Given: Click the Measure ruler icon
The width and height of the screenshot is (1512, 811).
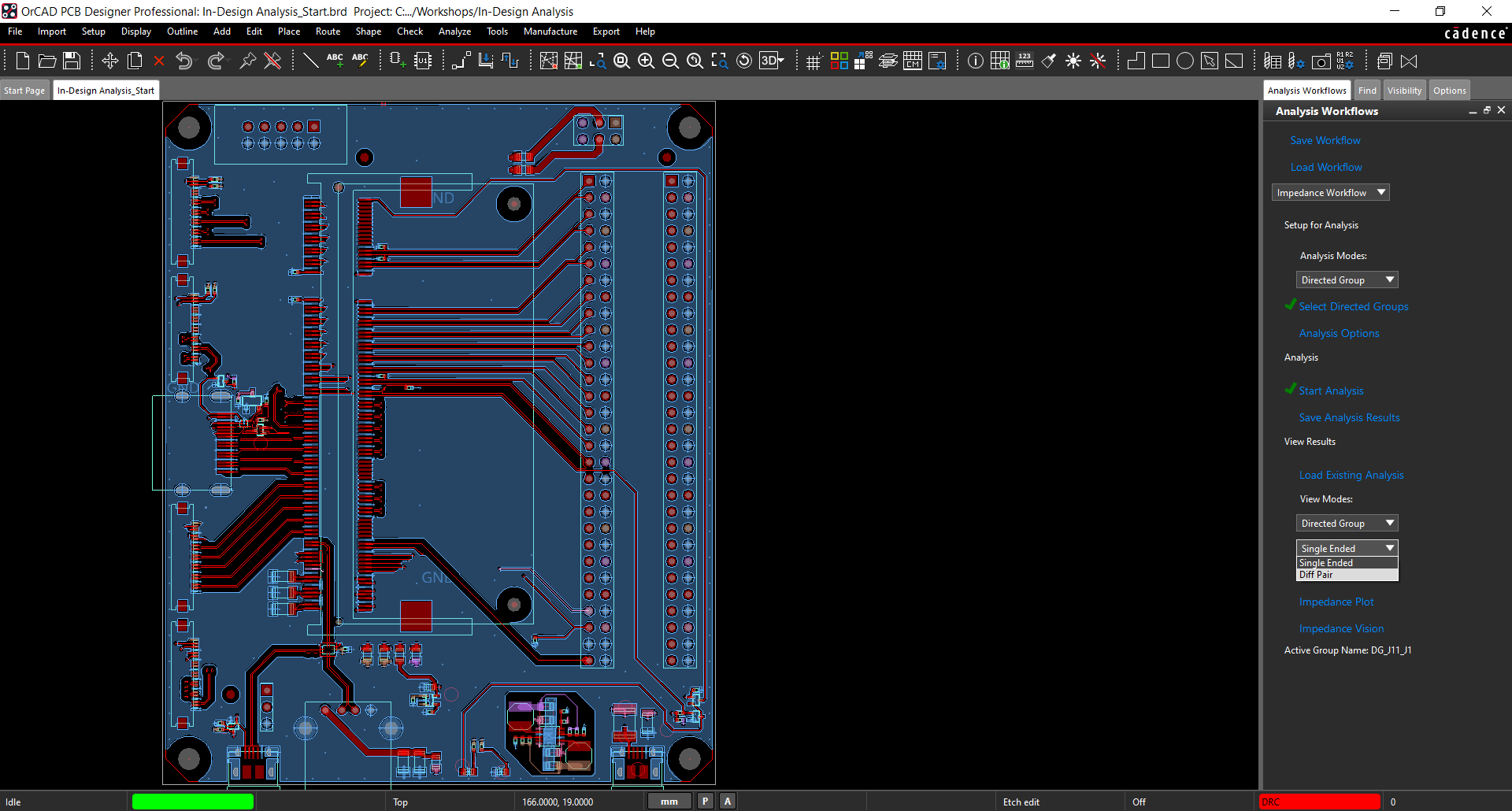Looking at the screenshot, I should pyautogui.click(x=1025, y=61).
